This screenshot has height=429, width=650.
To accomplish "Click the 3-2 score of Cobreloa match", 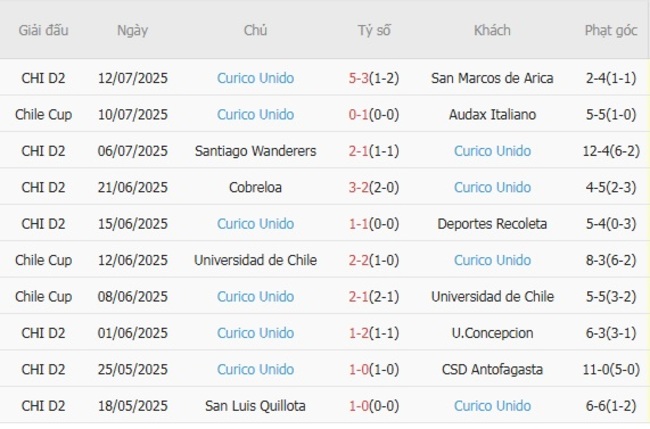I will pyautogui.click(x=361, y=187).
